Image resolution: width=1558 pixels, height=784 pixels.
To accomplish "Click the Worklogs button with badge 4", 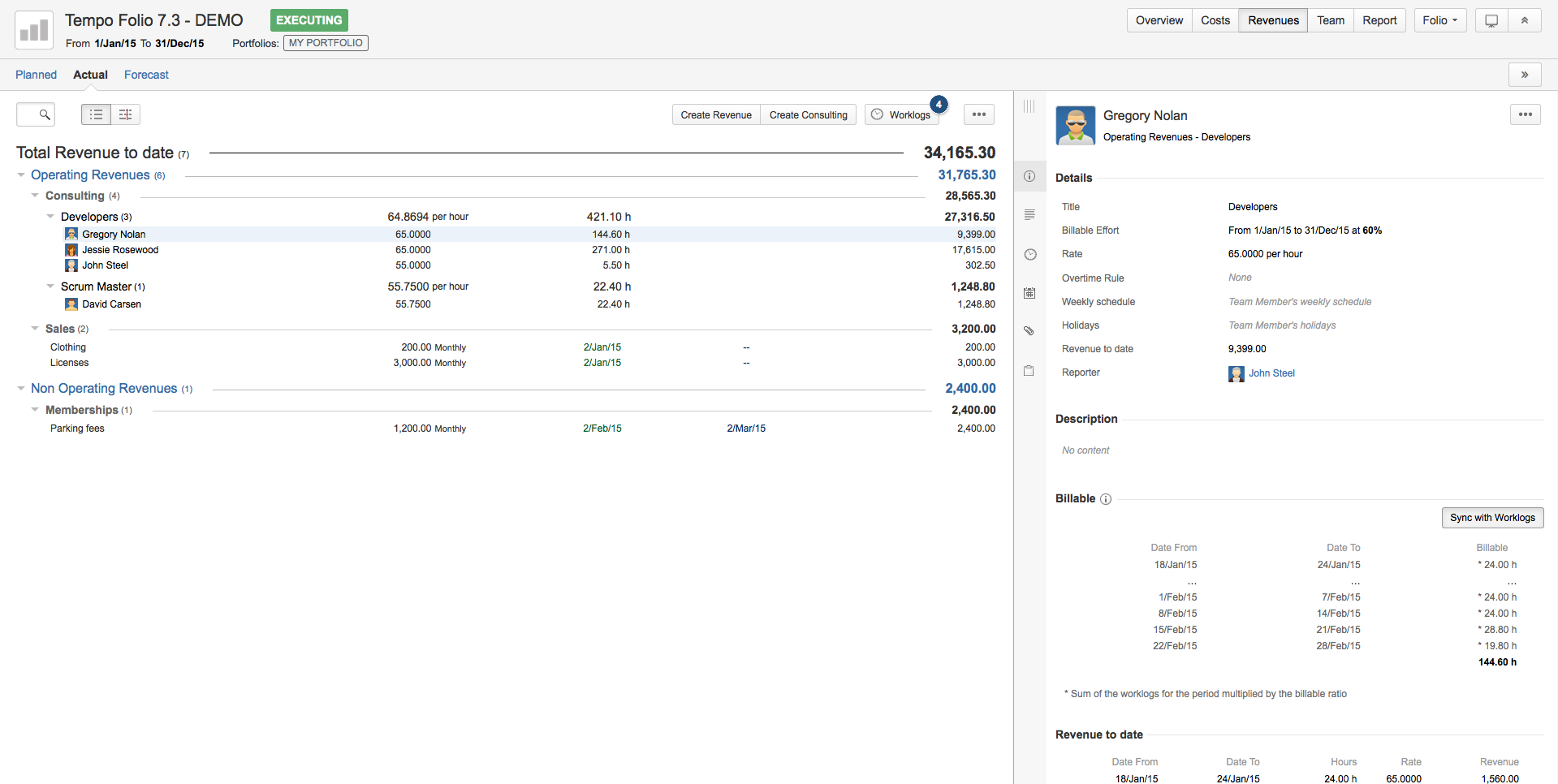I will coord(901,114).
